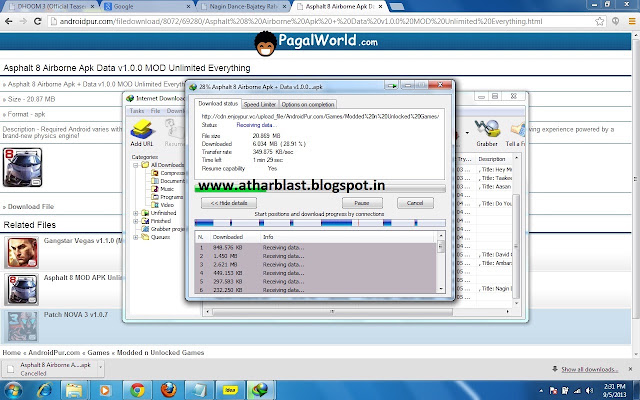Click Chrome reload button
The width and height of the screenshot is (640, 400).
tap(38, 21)
